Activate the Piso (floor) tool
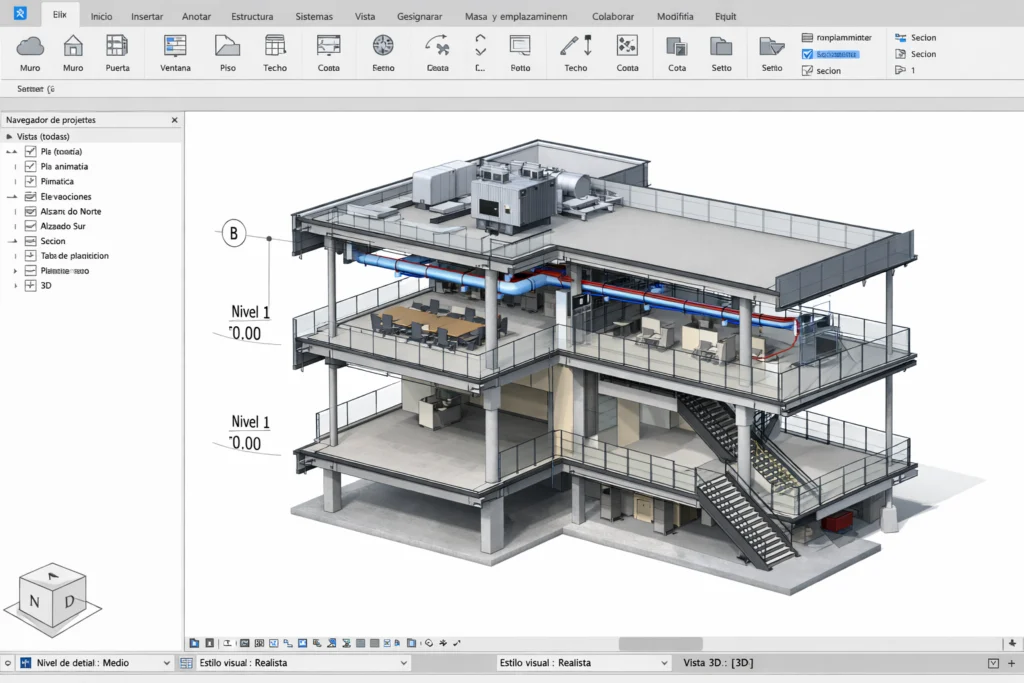The height and width of the screenshot is (683, 1024). pos(227,55)
